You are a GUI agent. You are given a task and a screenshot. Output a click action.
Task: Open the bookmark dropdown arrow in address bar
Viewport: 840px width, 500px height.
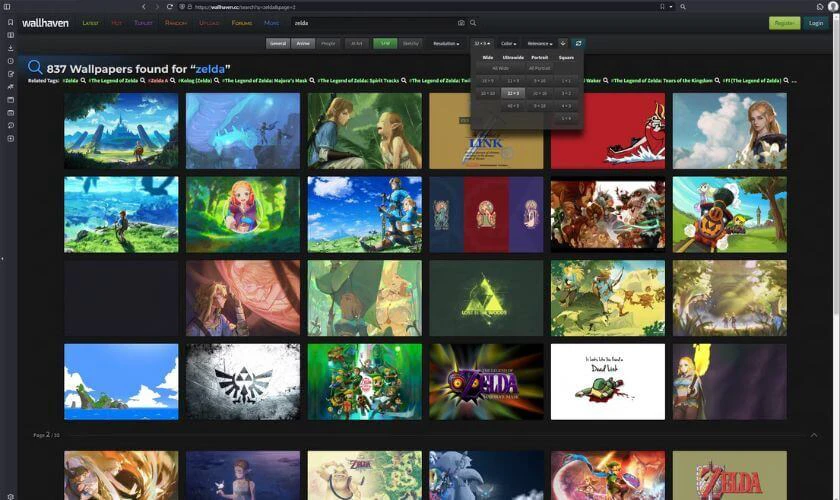671,6
